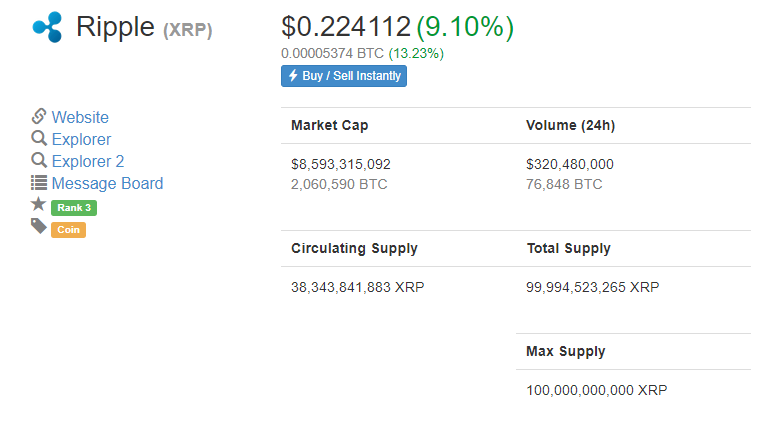
Task: Click the $320,480,000 volume value
Action: (x=570, y=164)
